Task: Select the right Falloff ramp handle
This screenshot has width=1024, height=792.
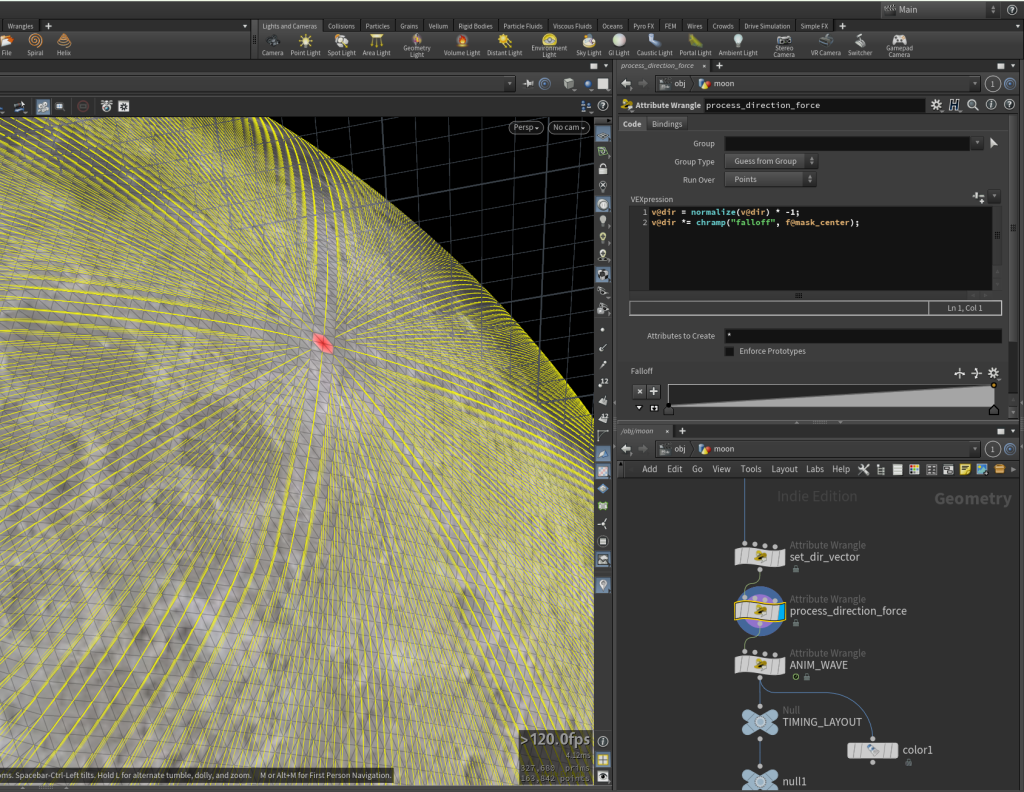Action: (x=994, y=409)
